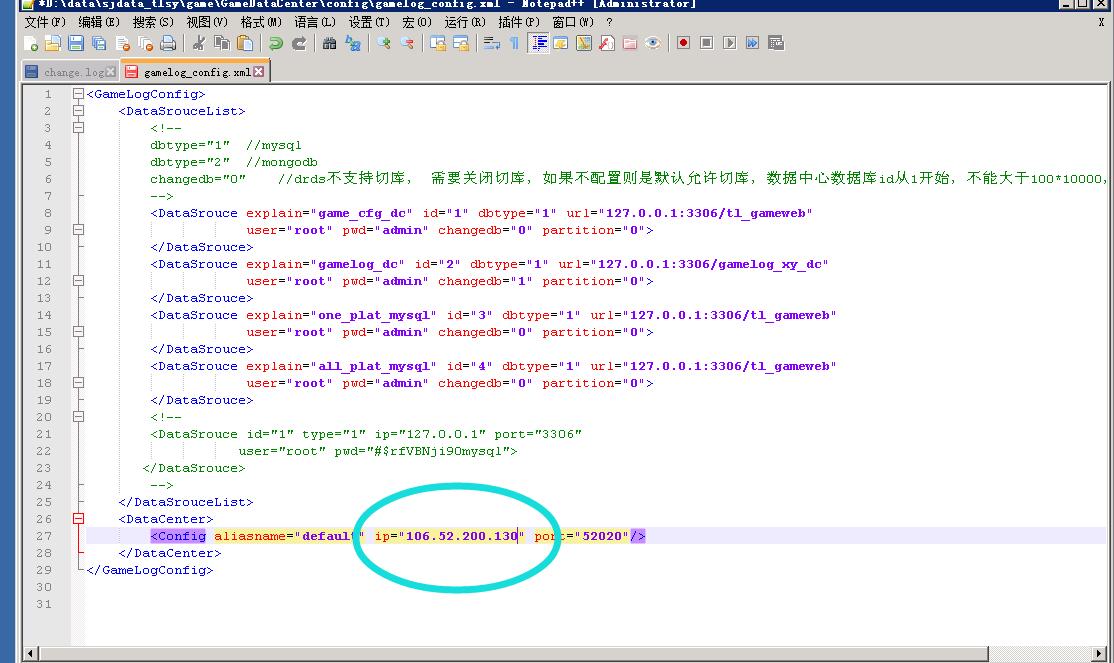1114x663 pixels.
Task: Click the Print icon in toolbar
Action: (168, 43)
